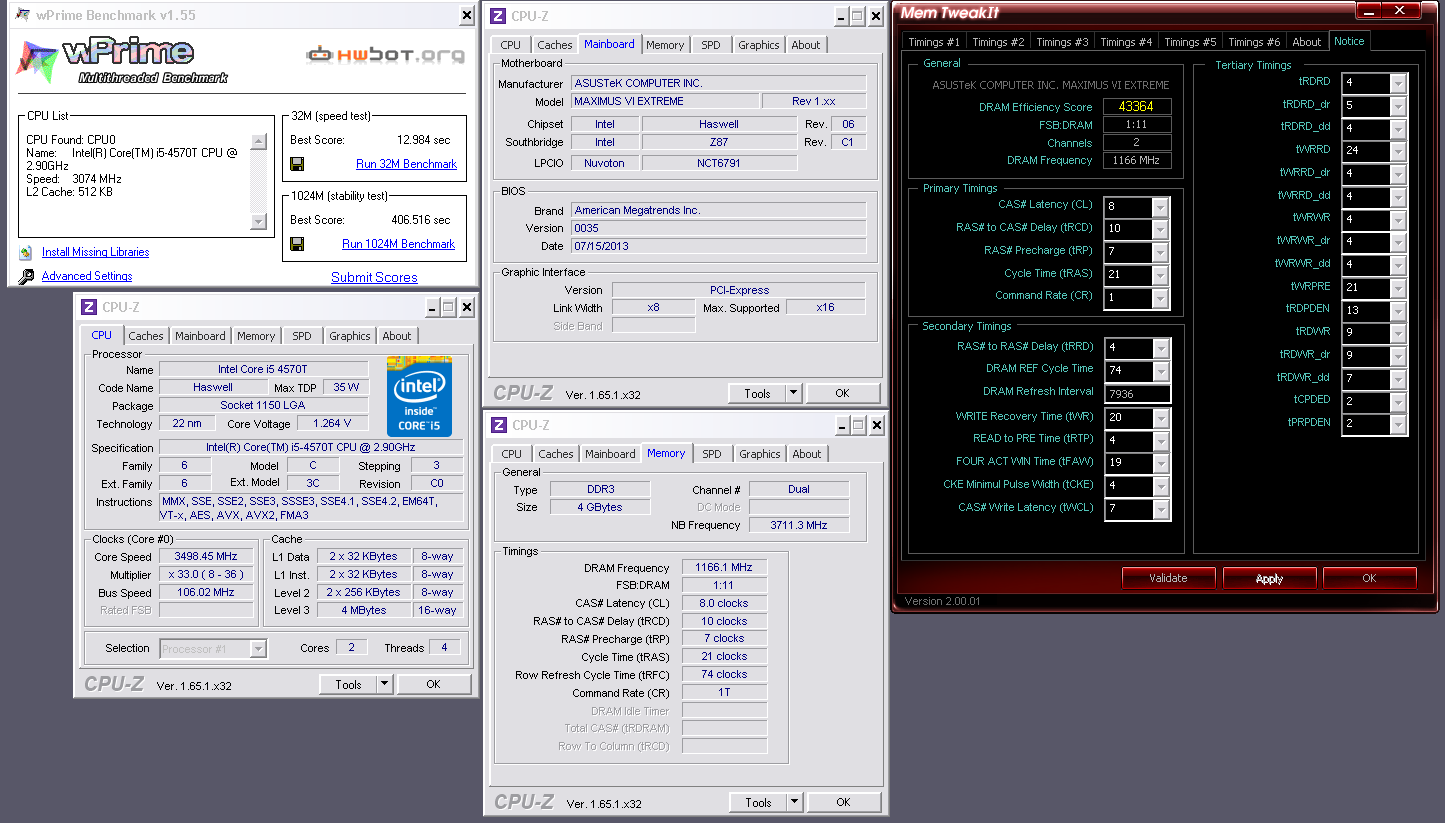Image resolution: width=1445 pixels, height=823 pixels.
Task: Open the tWRRD tertiary timing dropdown
Action: click(x=1398, y=151)
